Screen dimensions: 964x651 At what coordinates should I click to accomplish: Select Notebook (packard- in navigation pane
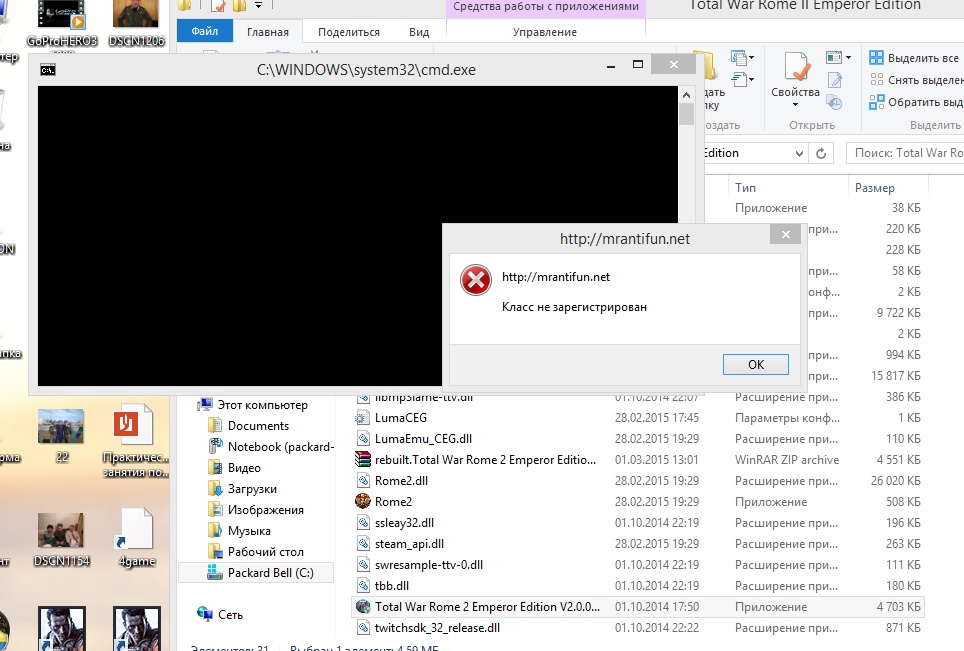(271, 446)
